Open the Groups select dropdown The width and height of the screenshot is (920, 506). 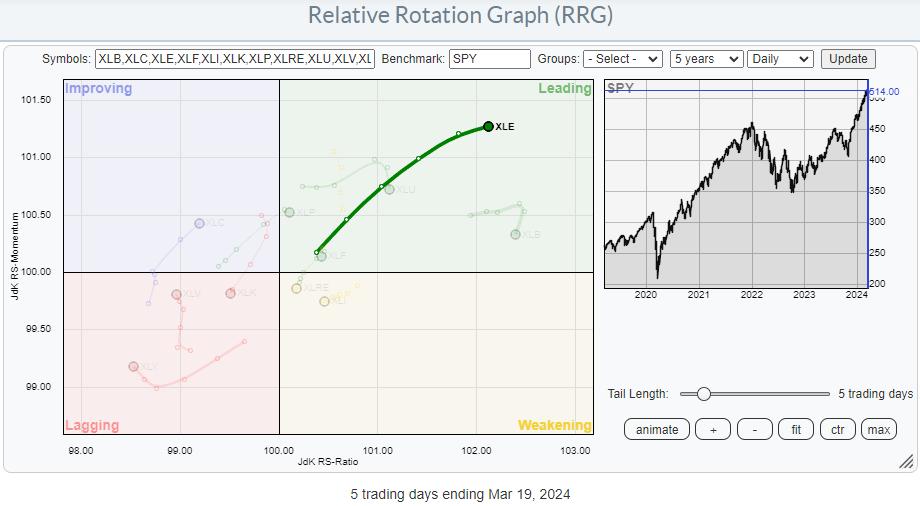(623, 59)
